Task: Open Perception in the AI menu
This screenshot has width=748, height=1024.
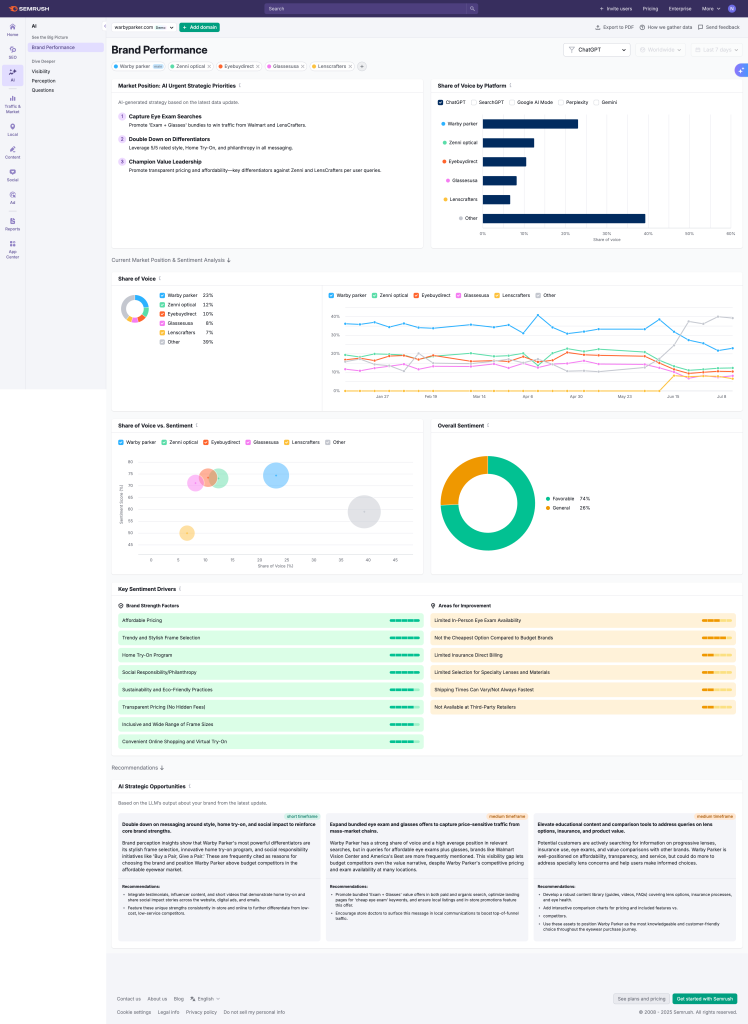Action: click(44, 81)
